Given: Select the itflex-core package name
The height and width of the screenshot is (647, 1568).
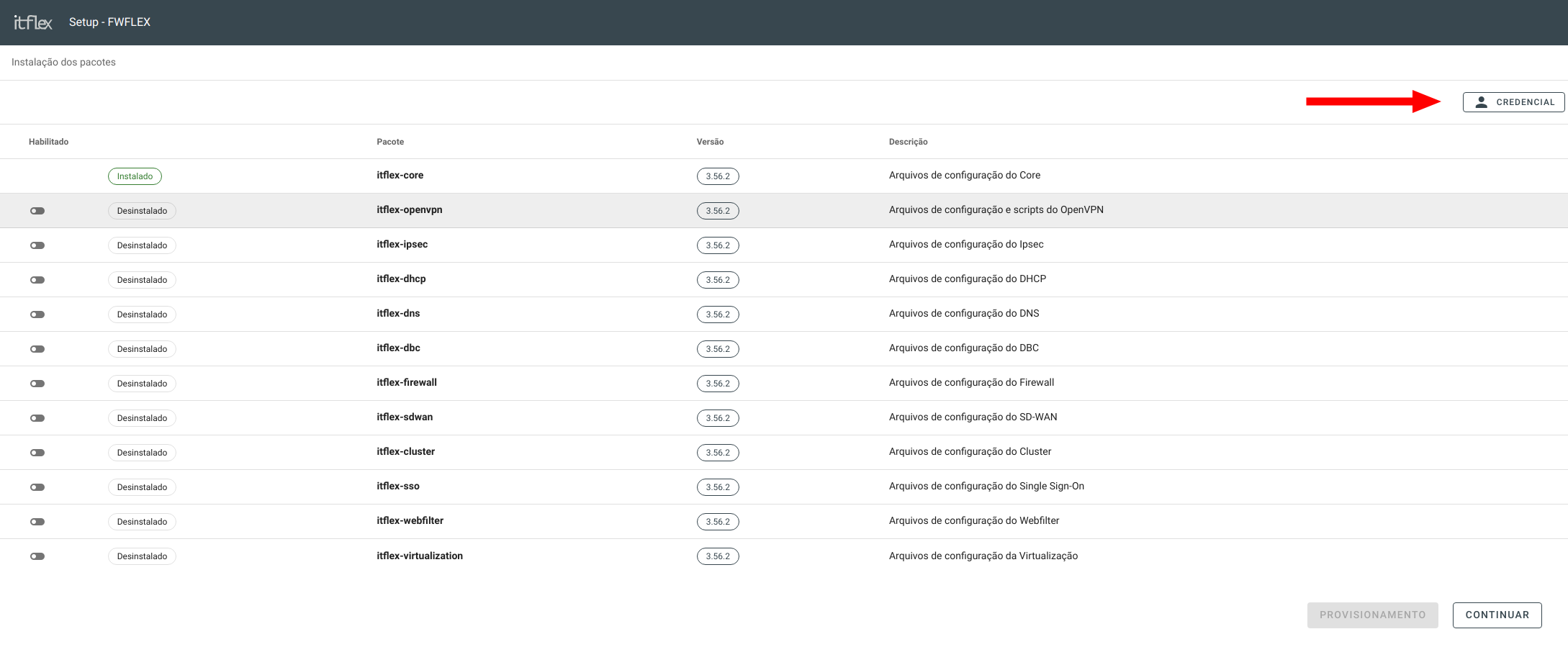Looking at the screenshot, I should coord(400,175).
